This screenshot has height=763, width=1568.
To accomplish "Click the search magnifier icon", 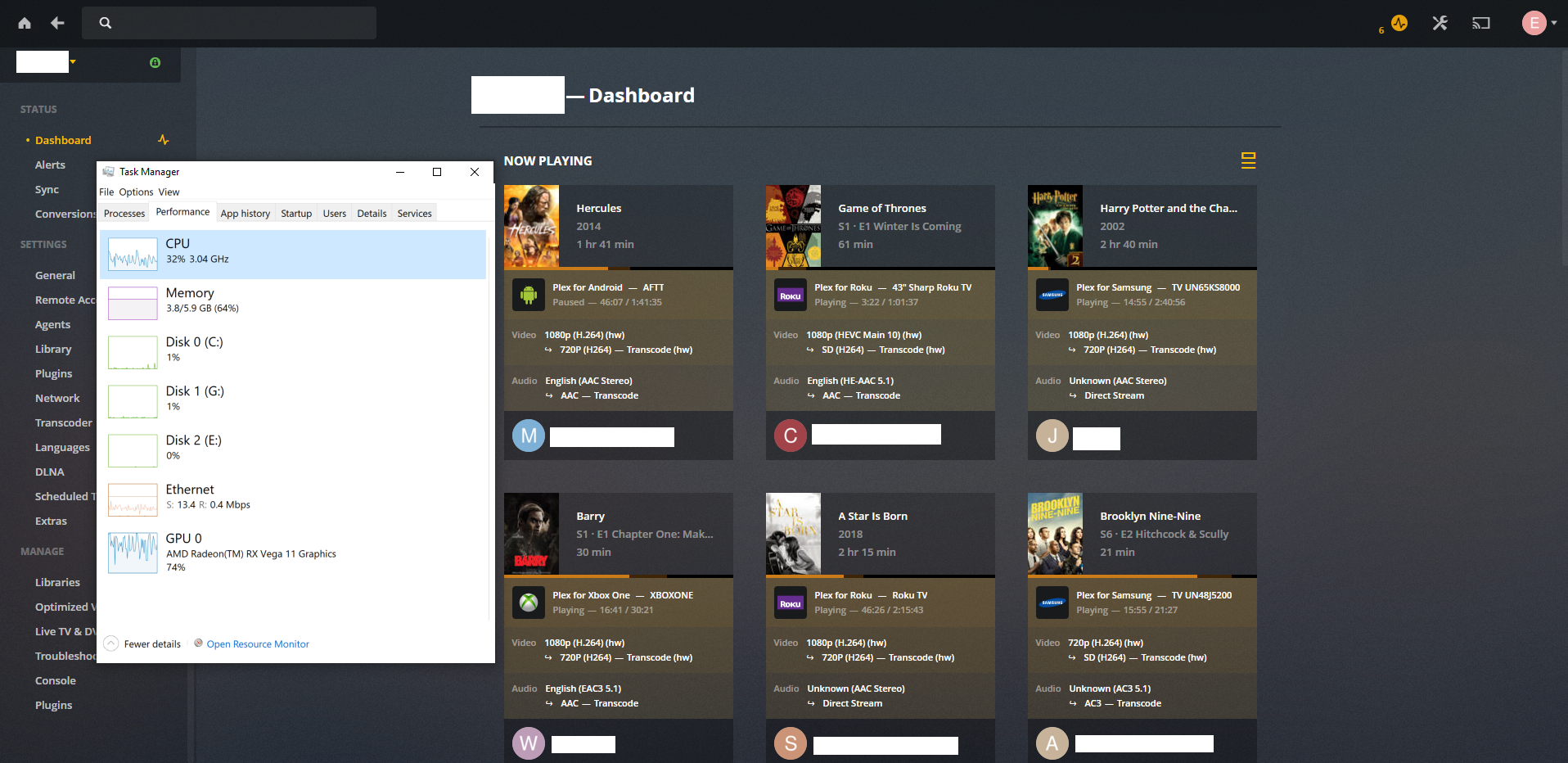I will pyautogui.click(x=106, y=23).
